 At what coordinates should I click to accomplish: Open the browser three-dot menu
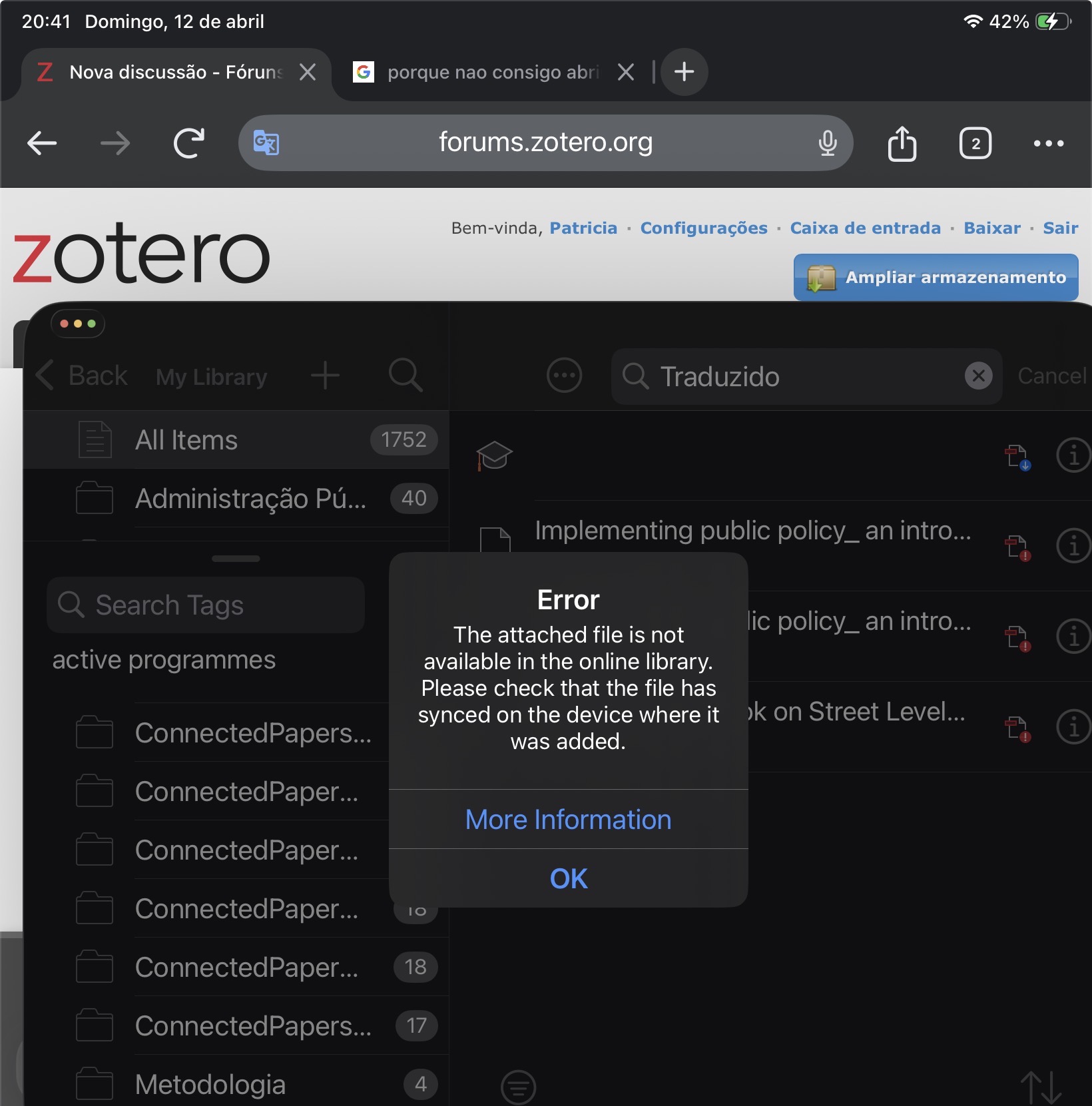click(x=1049, y=143)
